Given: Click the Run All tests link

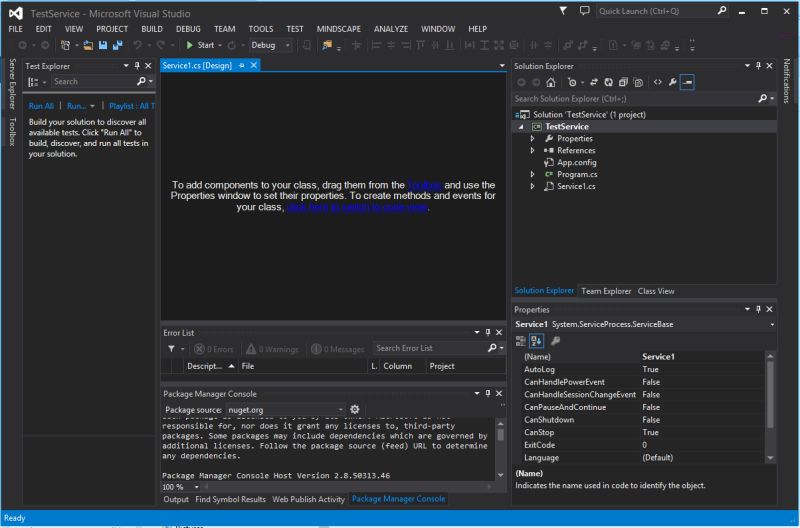Looking at the screenshot, I should pyautogui.click(x=41, y=105).
